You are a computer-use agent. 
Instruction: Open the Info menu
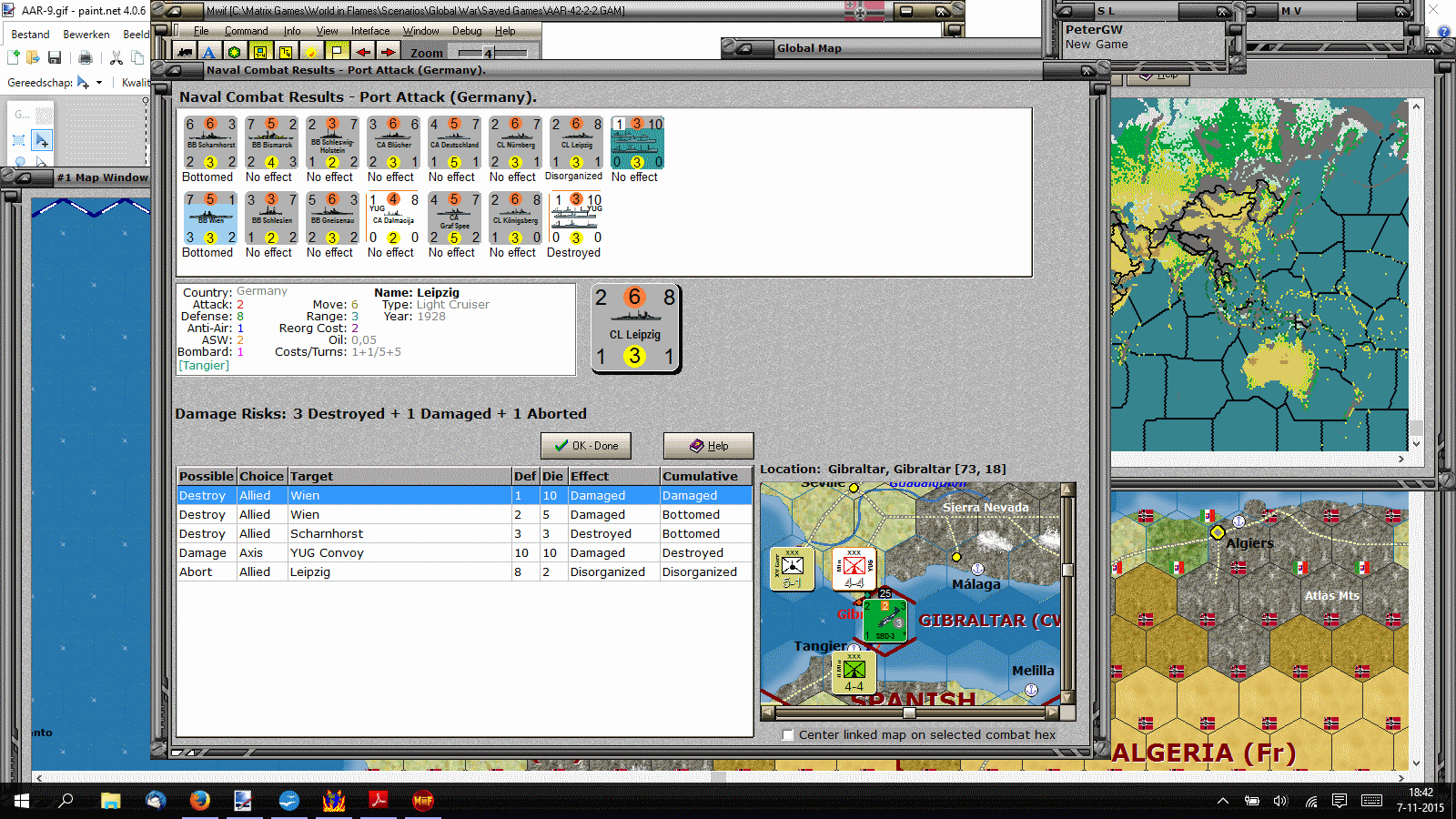292,31
